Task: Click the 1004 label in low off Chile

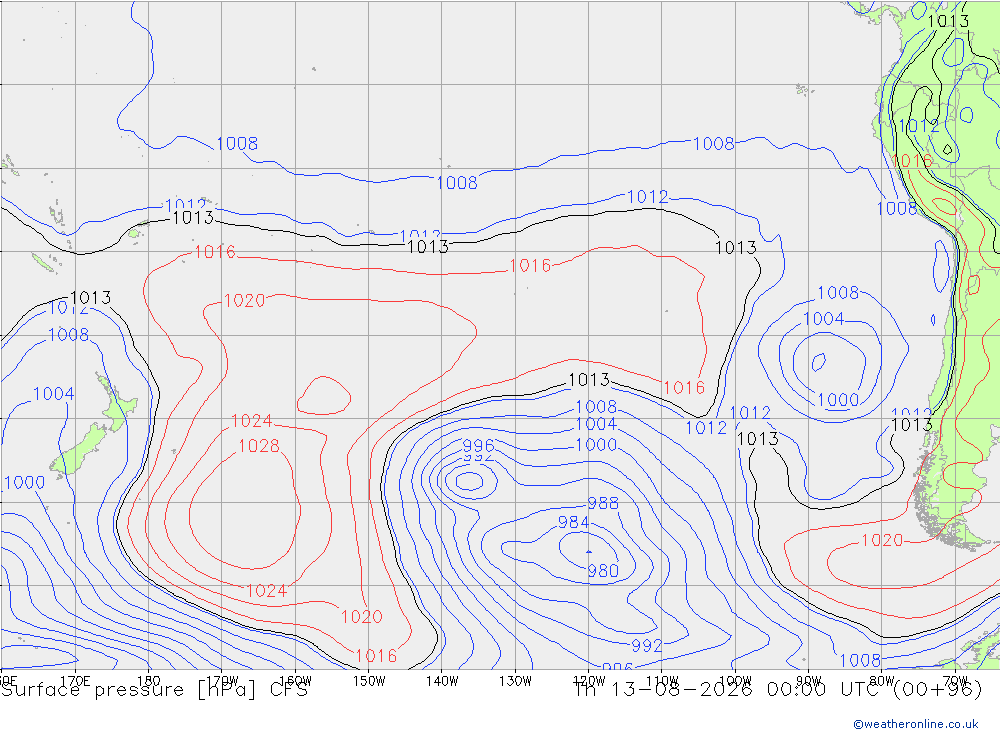Action: (x=823, y=318)
